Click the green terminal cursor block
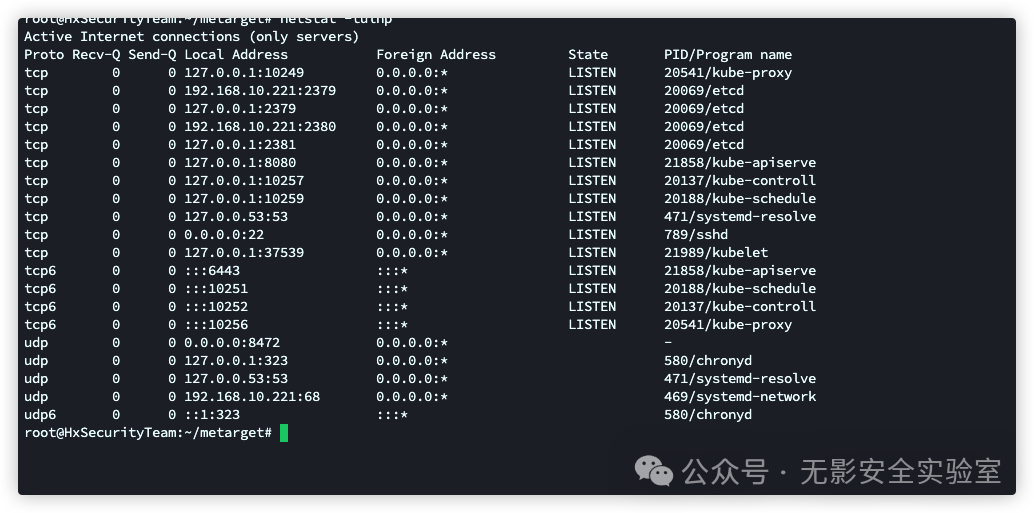Screen dimensions: 1034x513 (284, 433)
